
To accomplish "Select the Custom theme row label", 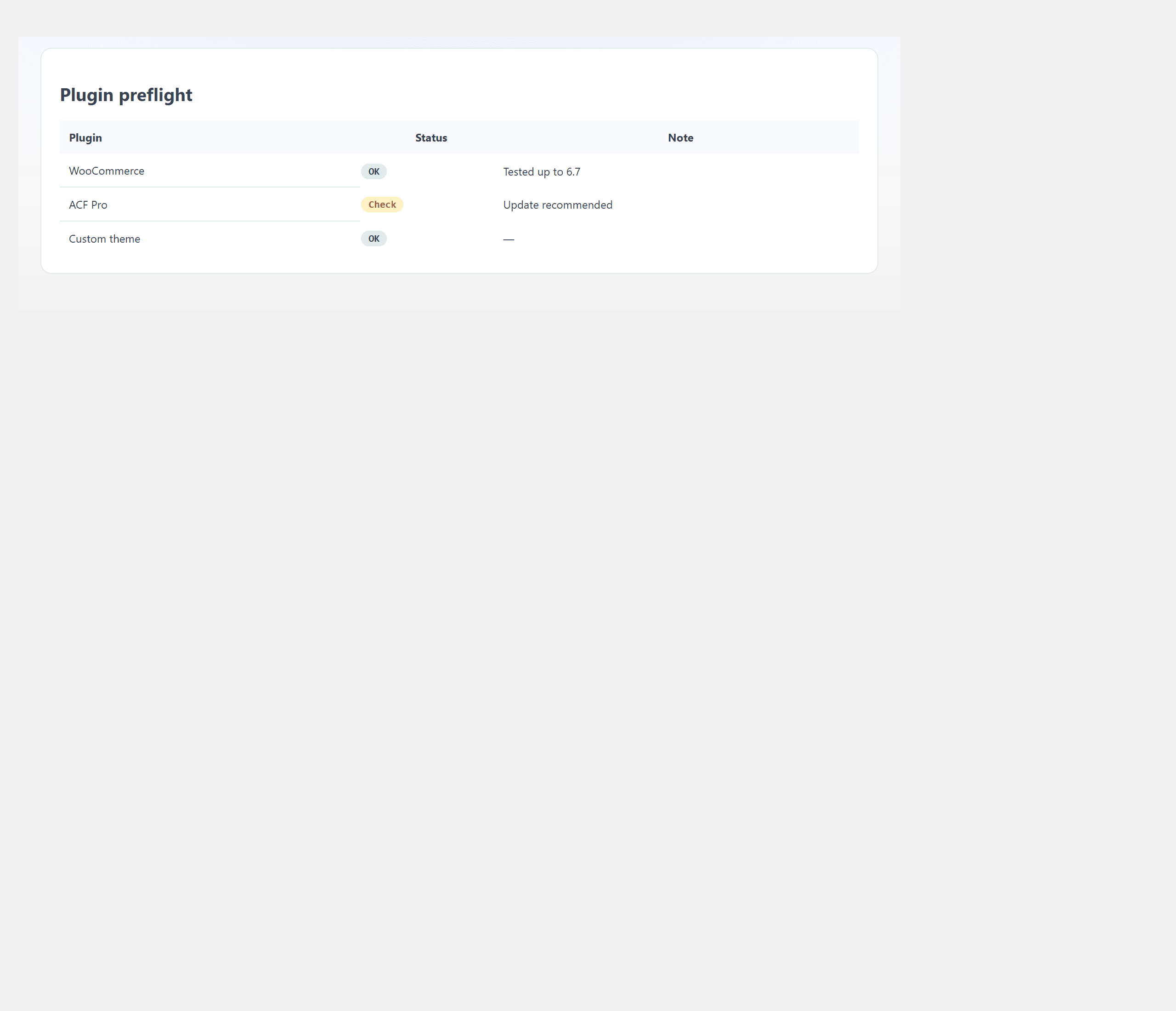I will click(104, 239).
